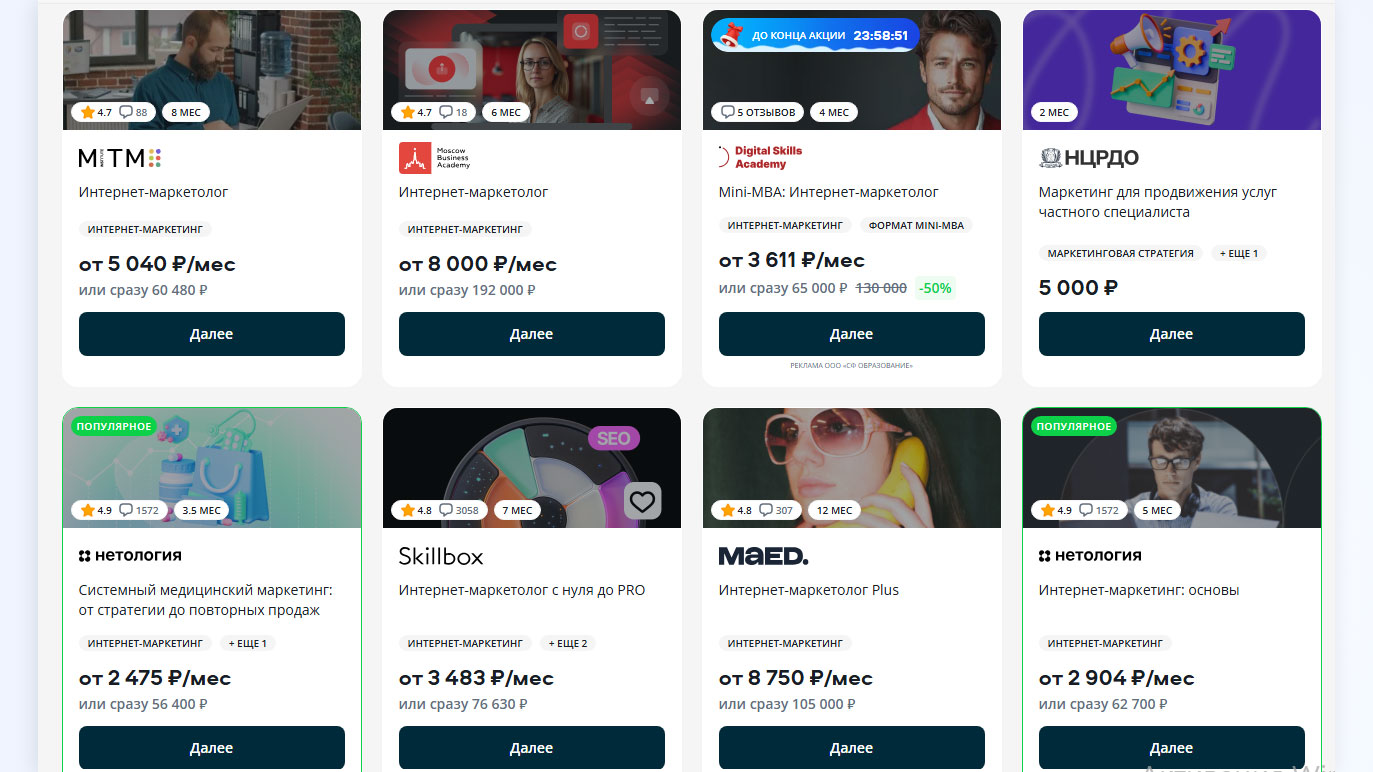Screen dimensions: 1373x772
Task: Click the Skillbox logo
Action: tap(441, 556)
